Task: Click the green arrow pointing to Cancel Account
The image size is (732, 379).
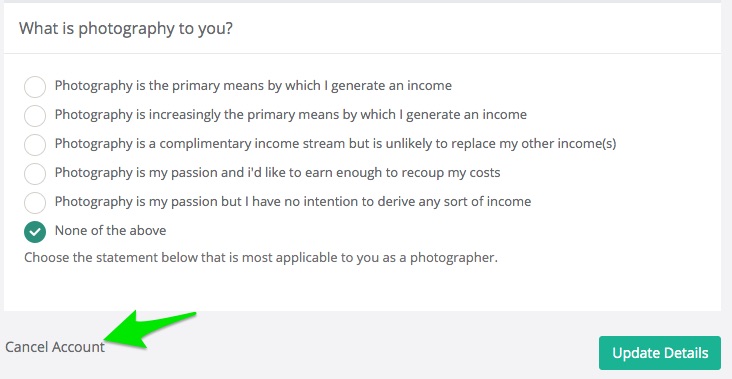Action: pos(150,330)
